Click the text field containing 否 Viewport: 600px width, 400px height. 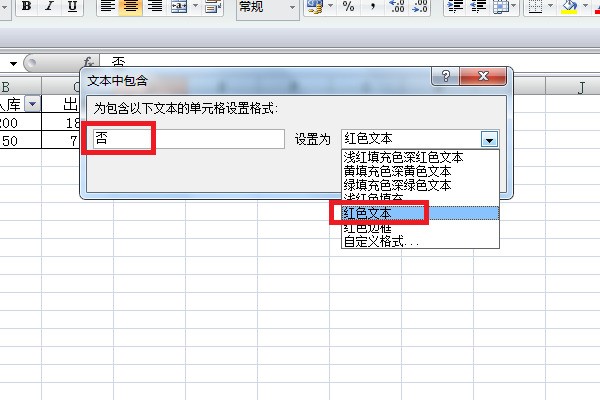tap(189, 139)
